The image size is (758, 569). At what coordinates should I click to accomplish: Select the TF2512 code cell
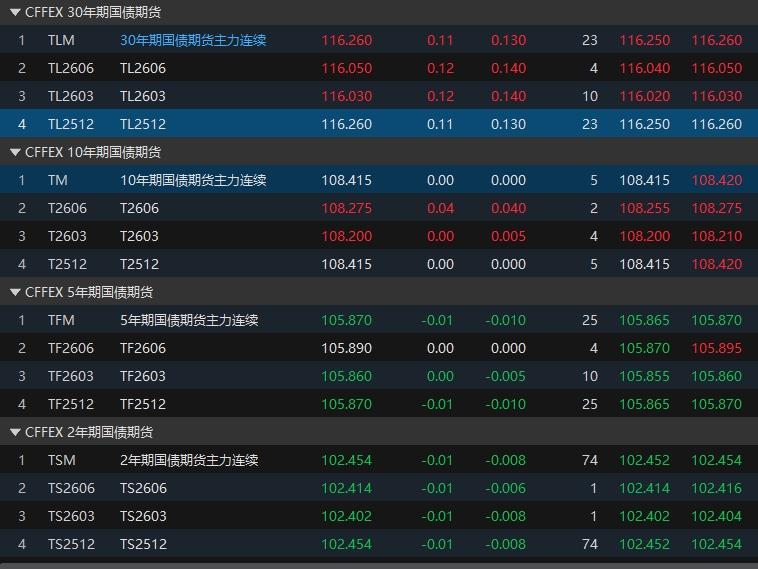(71, 404)
